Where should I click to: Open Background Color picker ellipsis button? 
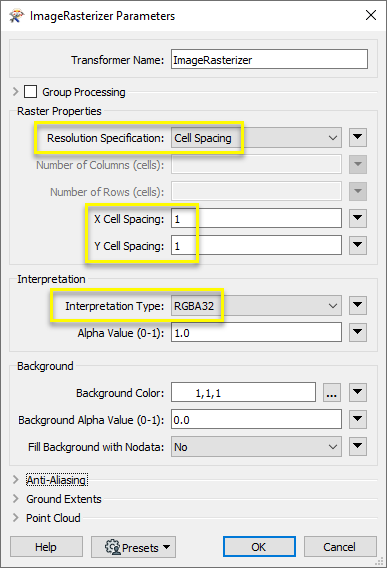tap(332, 392)
